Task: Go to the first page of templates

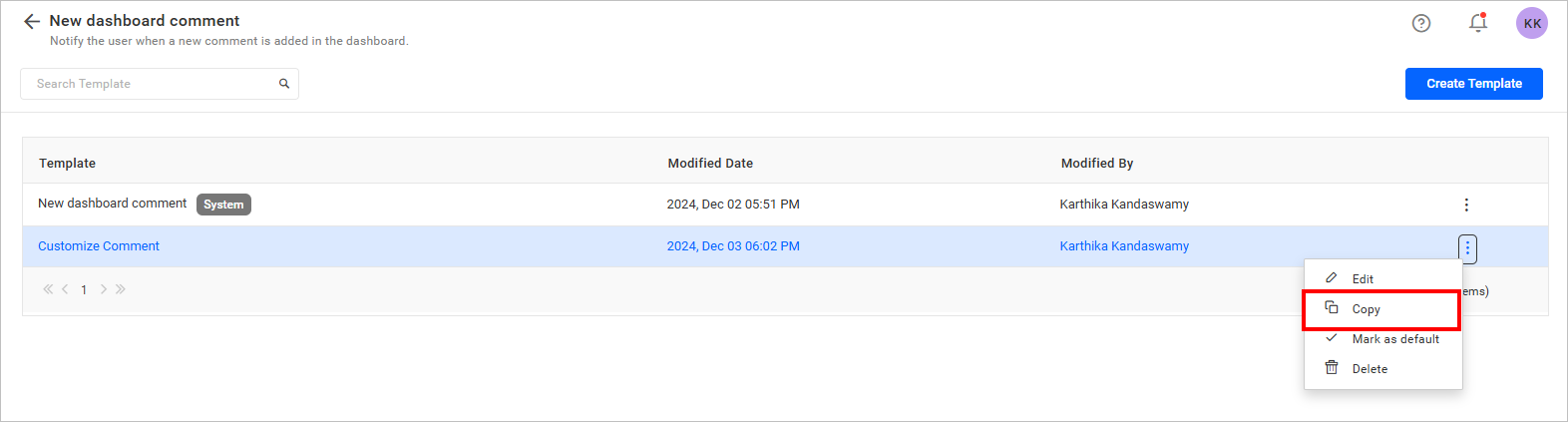Action: (x=48, y=289)
